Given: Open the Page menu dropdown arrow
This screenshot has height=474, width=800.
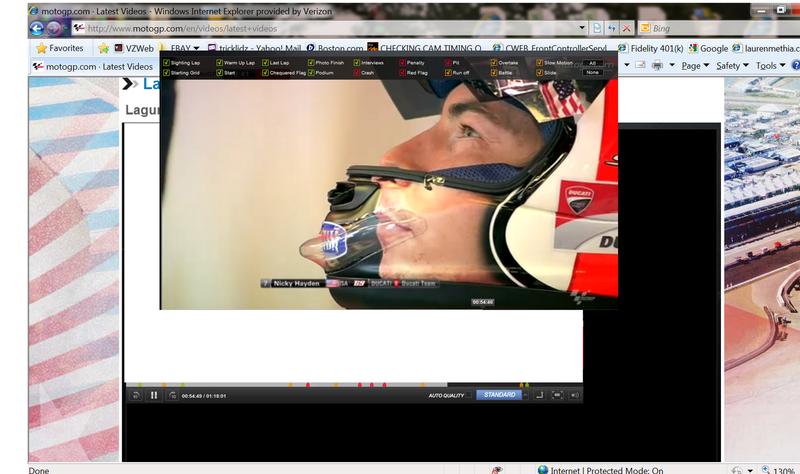Looking at the screenshot, I should pos(706,65).
